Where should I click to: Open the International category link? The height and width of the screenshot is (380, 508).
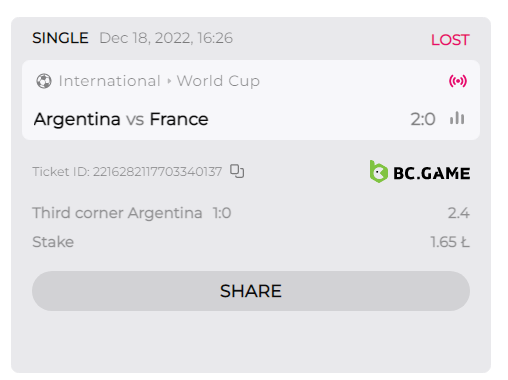110,81
